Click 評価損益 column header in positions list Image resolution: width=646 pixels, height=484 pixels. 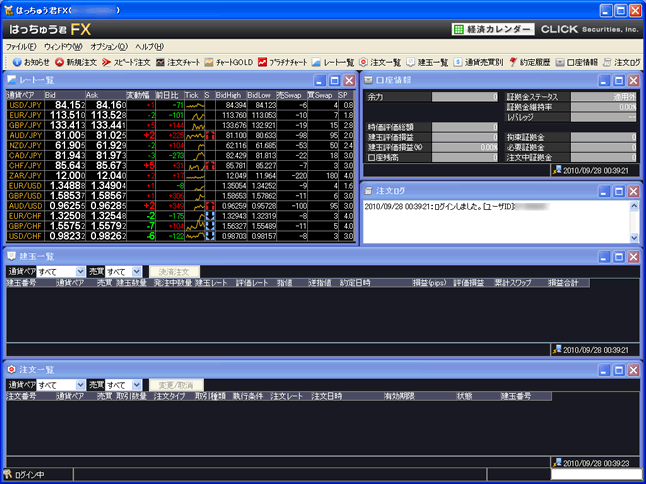point(469,283)
